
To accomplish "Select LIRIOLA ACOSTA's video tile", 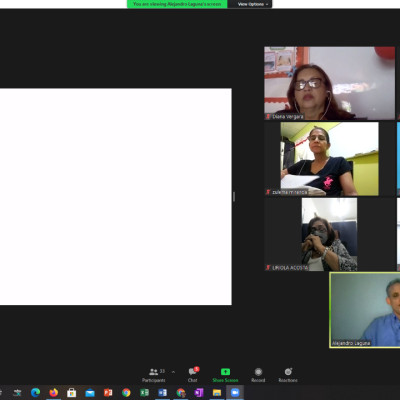I will pyautogui.click(x=330, y=234).
